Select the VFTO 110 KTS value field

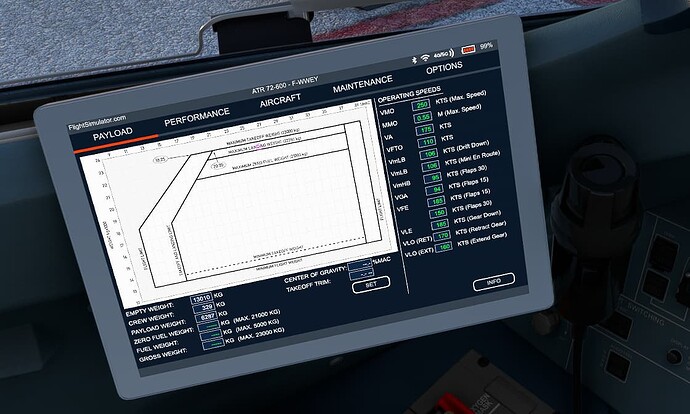(x=427, y=142)
